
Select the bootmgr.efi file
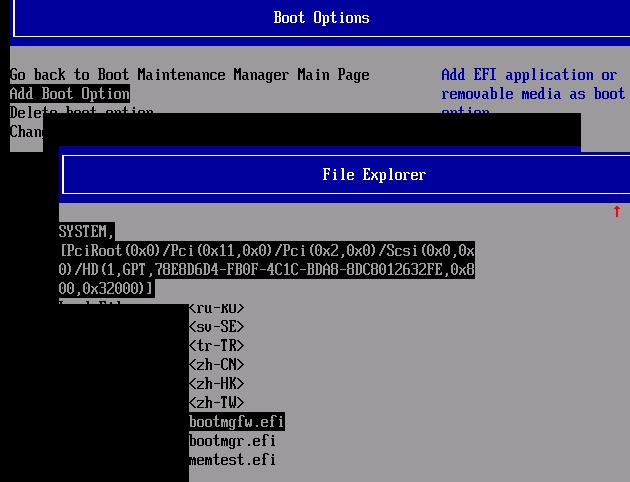point(232,441)
